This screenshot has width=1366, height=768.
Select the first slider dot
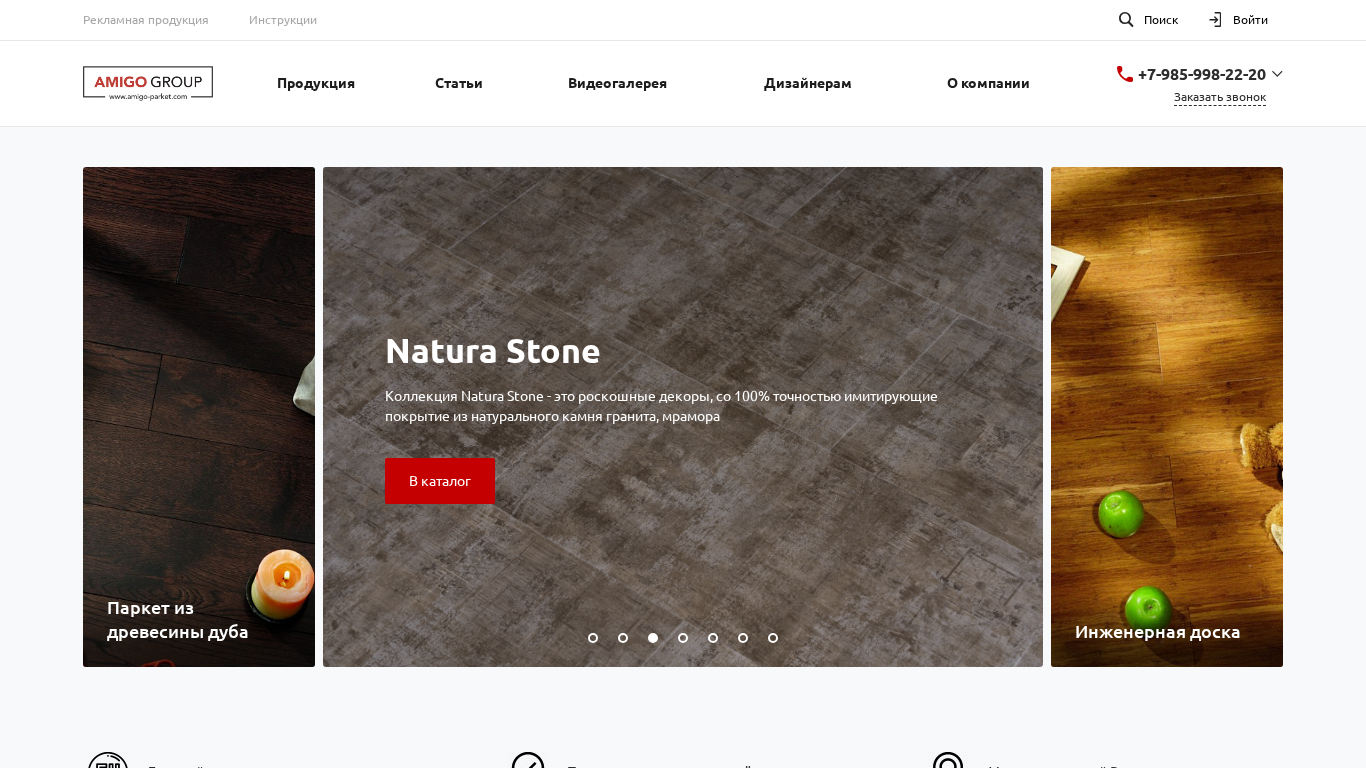point(593,638)
